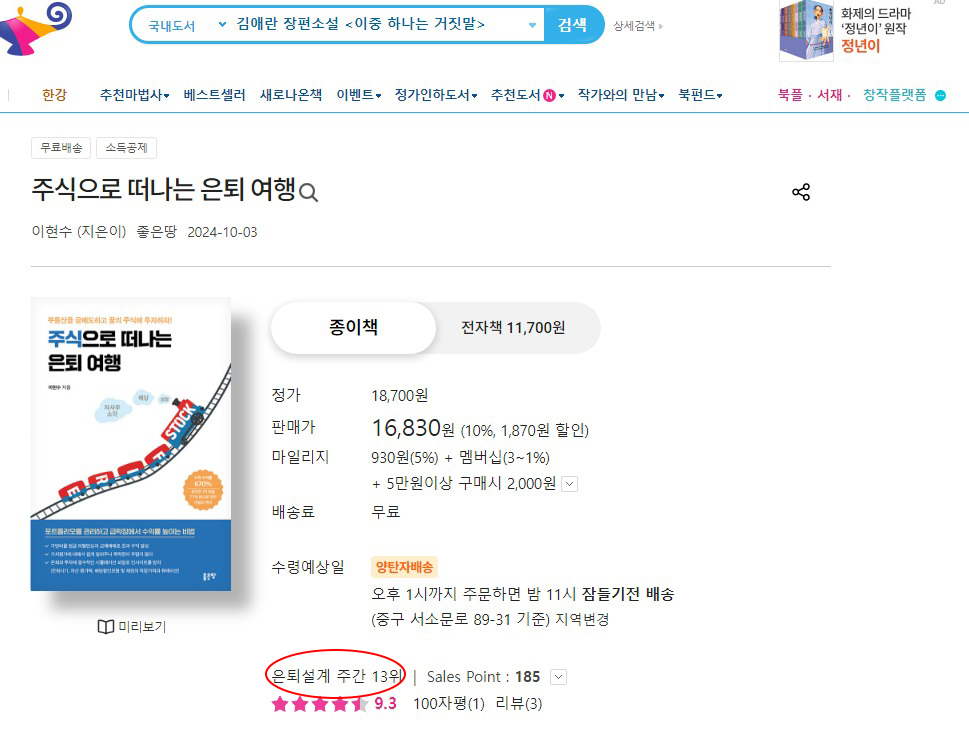Select the 종이책 tab
The image size is (969, 747).
[x=353, y=327]
